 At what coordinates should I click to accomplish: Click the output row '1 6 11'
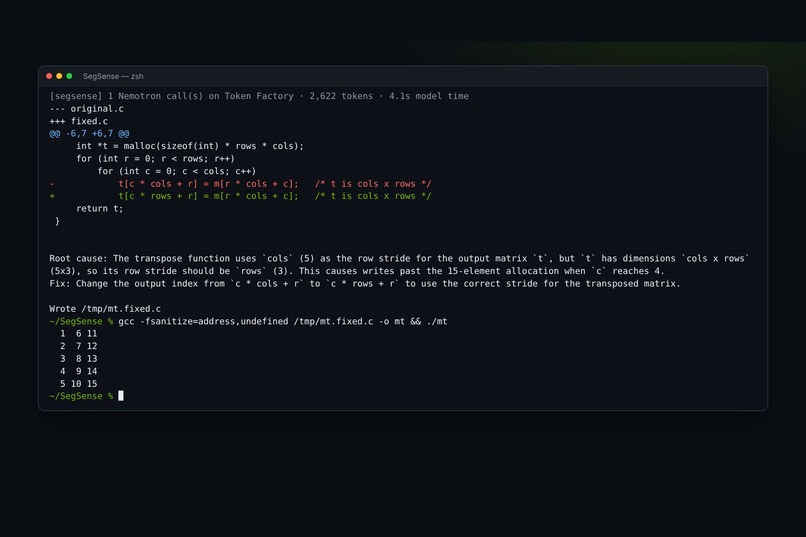[78, 334]
